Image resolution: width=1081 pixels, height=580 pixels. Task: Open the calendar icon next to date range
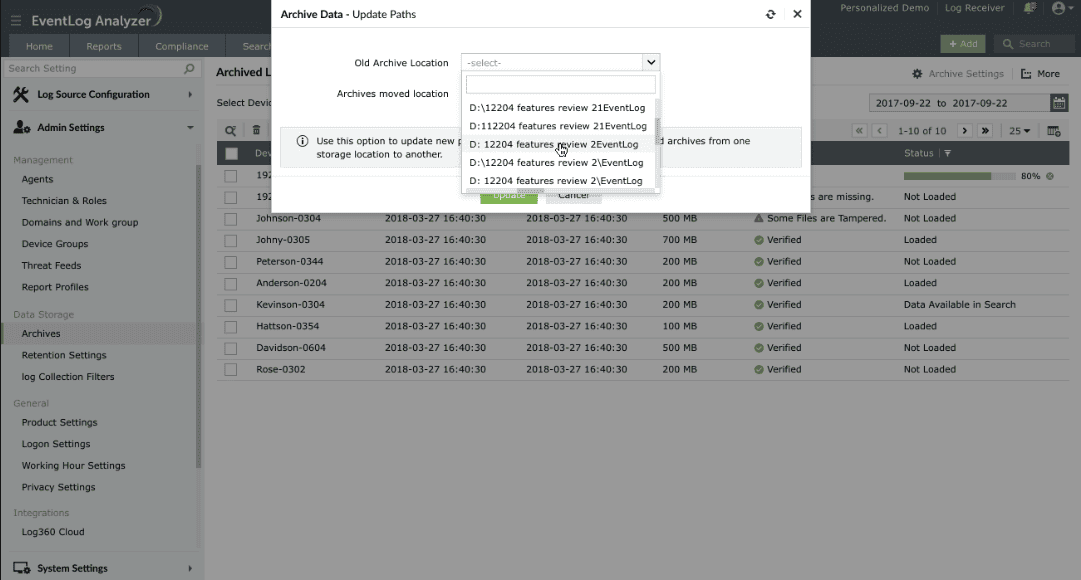pyautogui.click(x=1059, y=102)
